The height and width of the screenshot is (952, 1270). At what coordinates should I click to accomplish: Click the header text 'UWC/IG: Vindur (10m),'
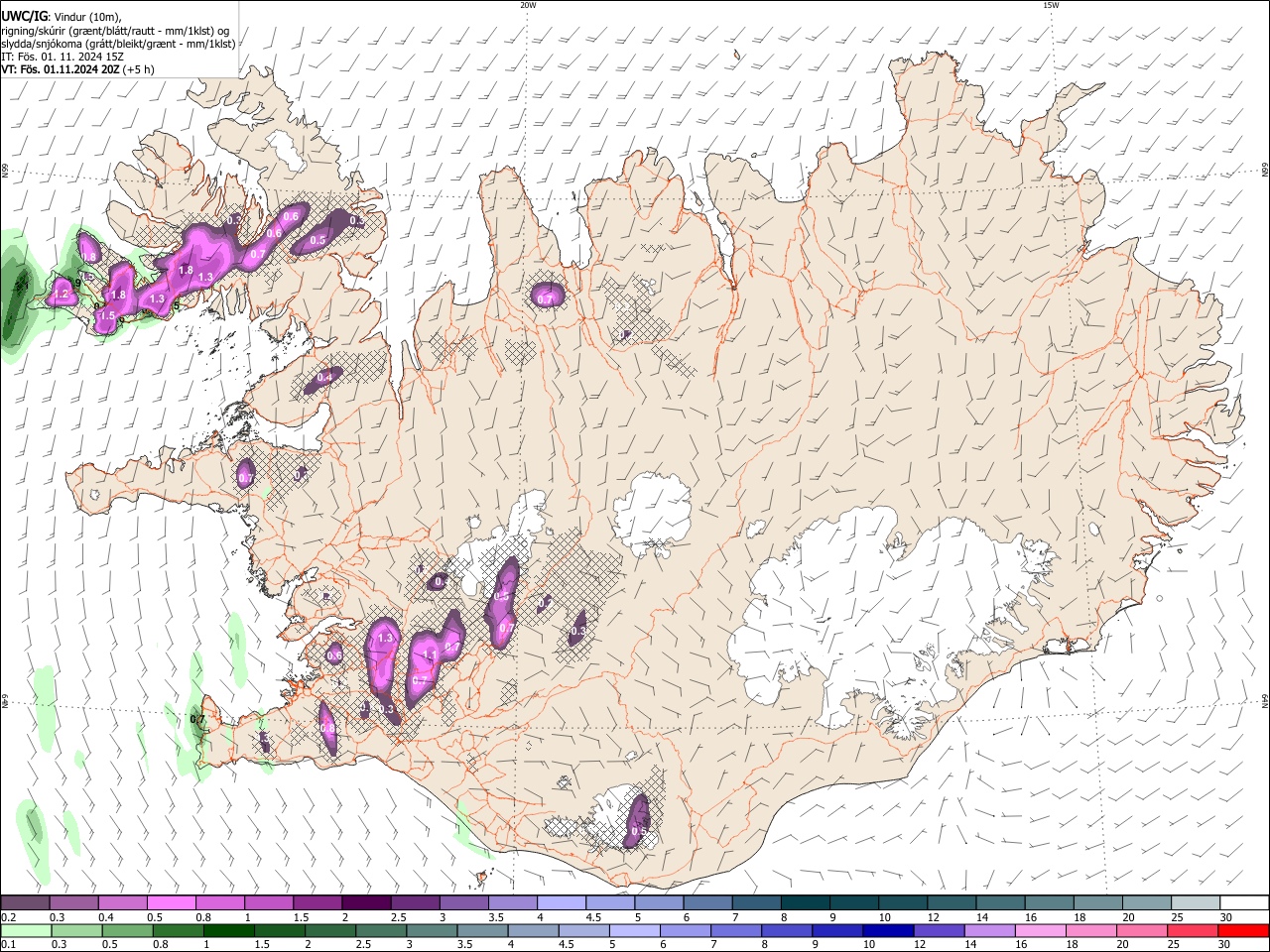[x=61, y=16]
